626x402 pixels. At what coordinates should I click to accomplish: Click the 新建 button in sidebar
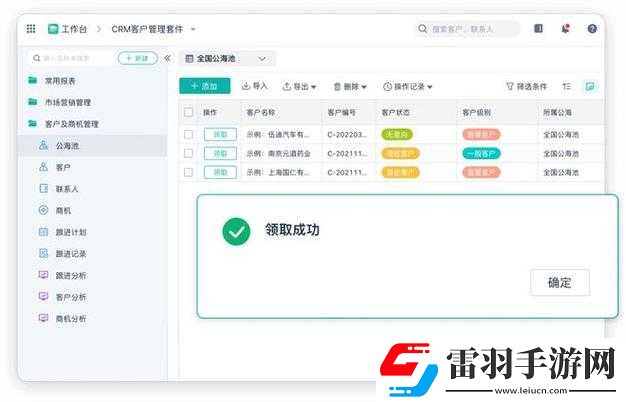(x=137, y=58)
